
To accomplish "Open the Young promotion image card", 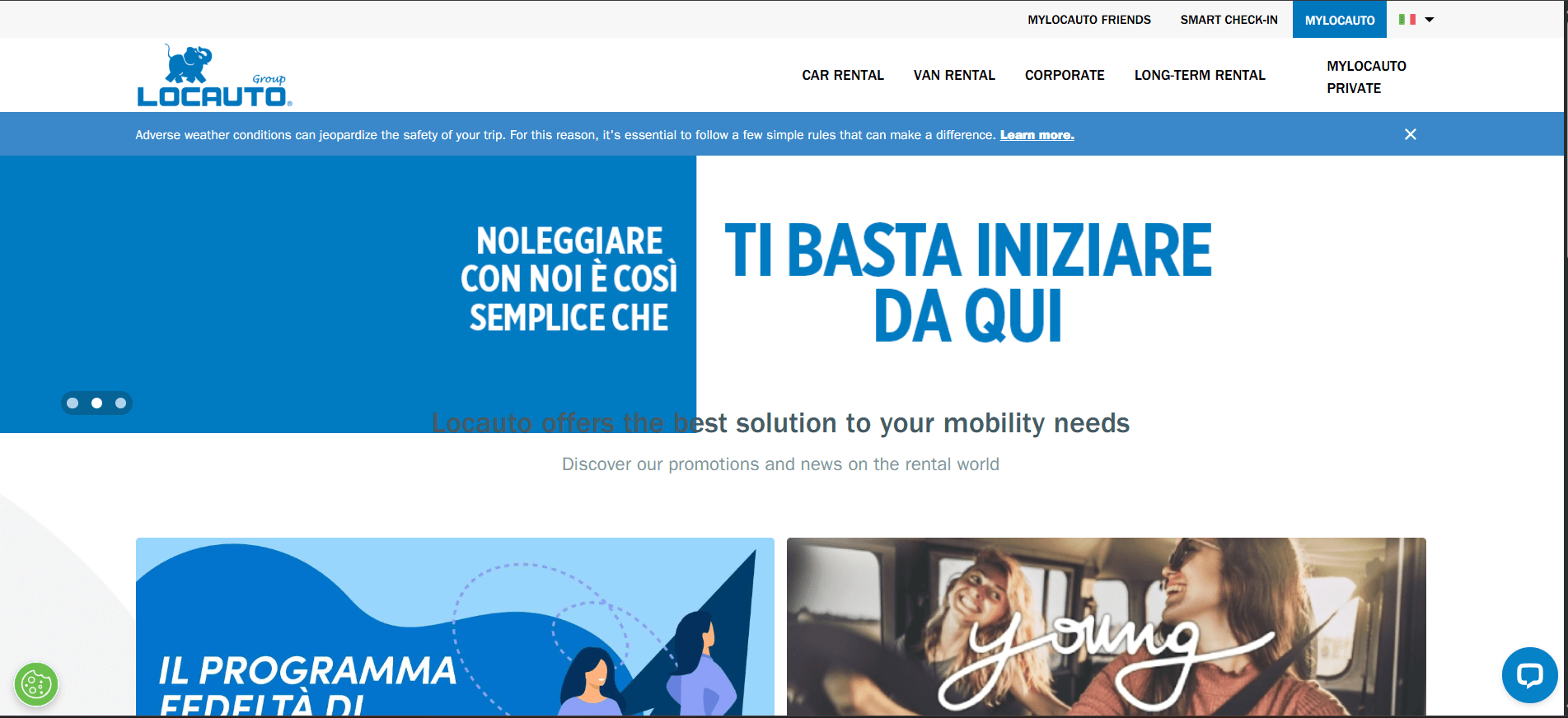I will click(1107, 627).
